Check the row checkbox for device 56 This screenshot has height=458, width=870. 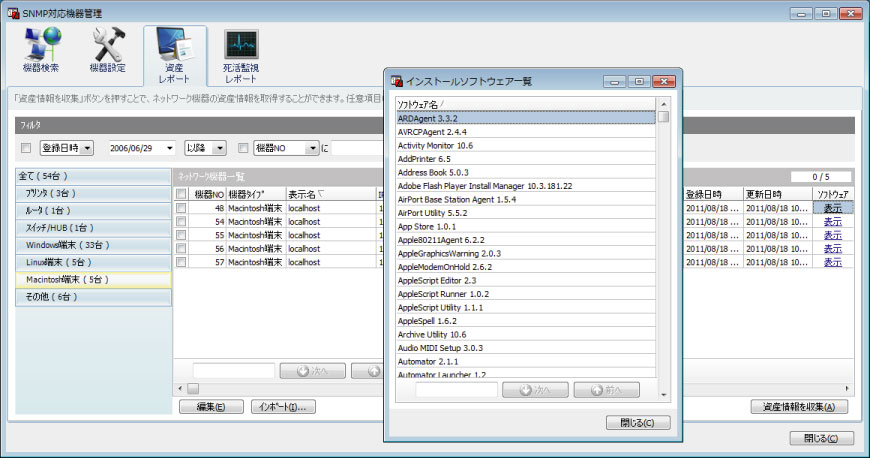click(x=181, y=248)
